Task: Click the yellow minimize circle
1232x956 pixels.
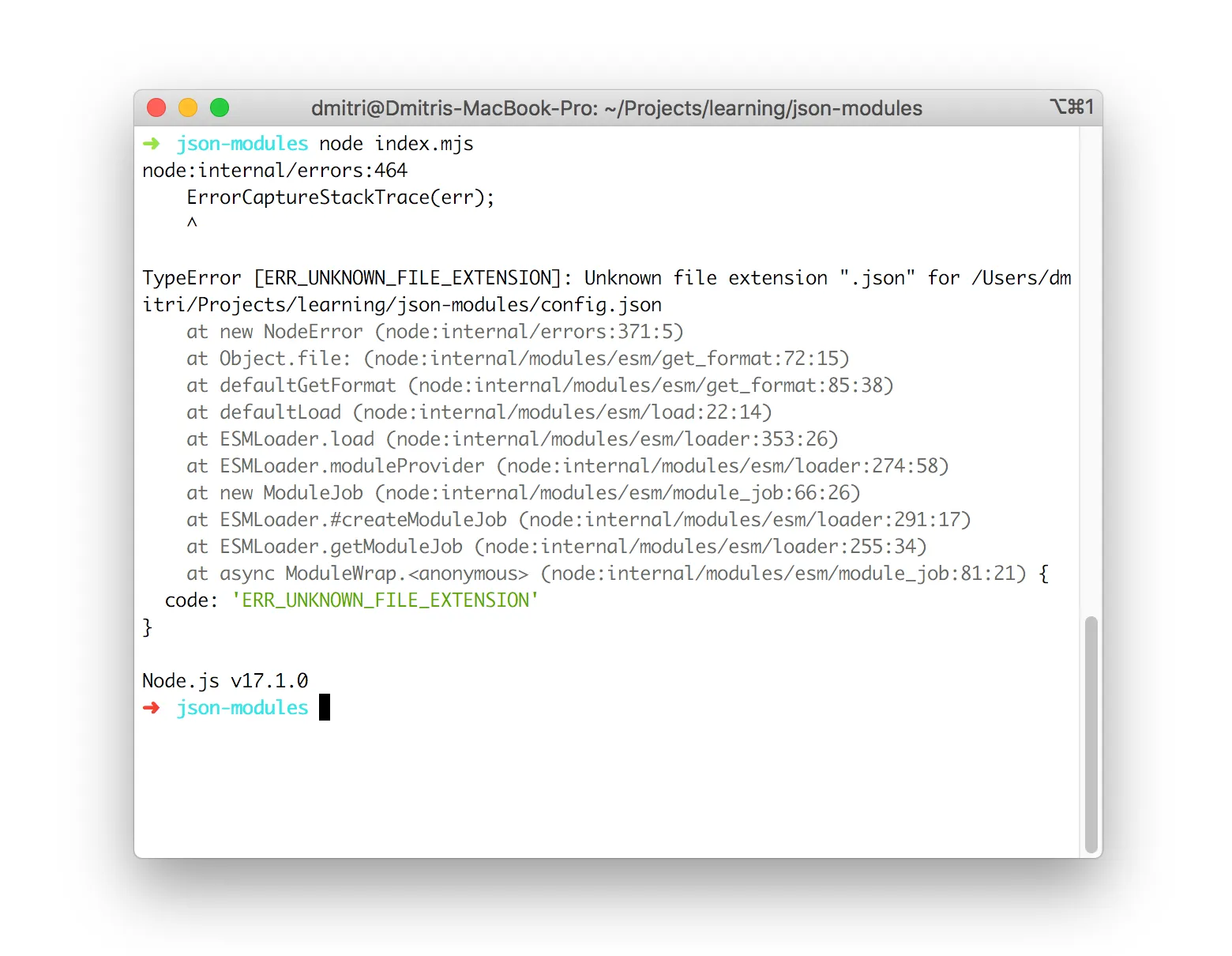Action: (x=188, y=107)
